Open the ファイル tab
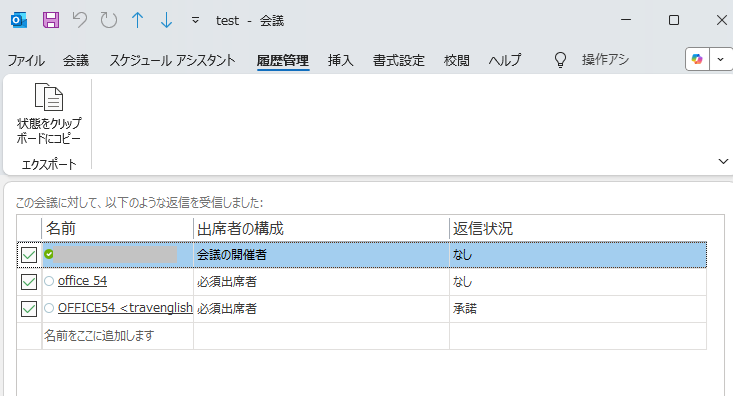 pos(26,60)
